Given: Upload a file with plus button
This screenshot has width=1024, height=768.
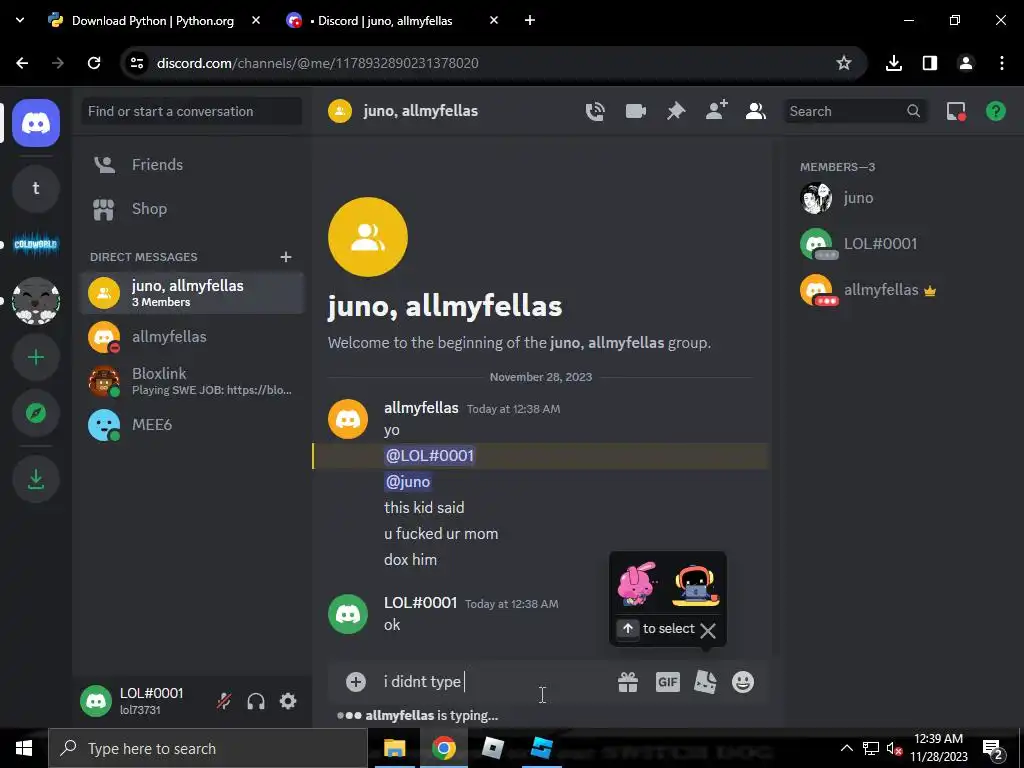Looking at the screenshot, I should 356,682.
